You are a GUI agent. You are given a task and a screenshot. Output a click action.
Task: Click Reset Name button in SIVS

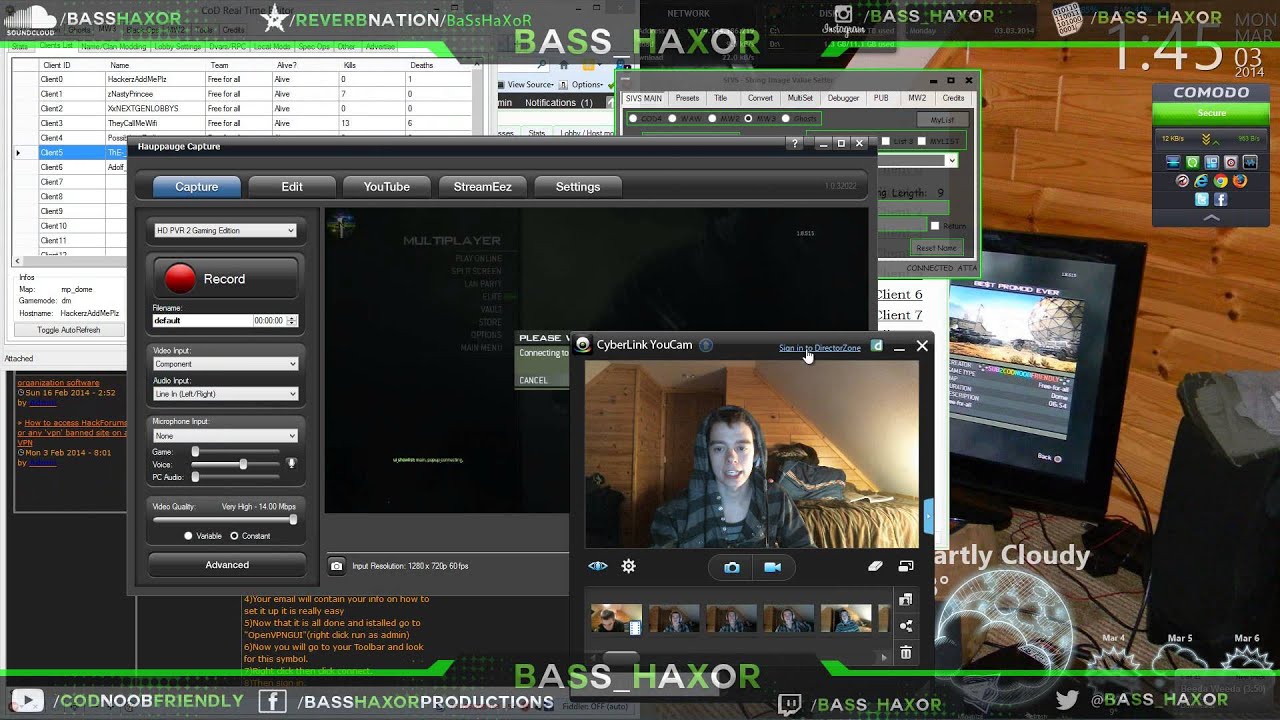pos(937,248)
